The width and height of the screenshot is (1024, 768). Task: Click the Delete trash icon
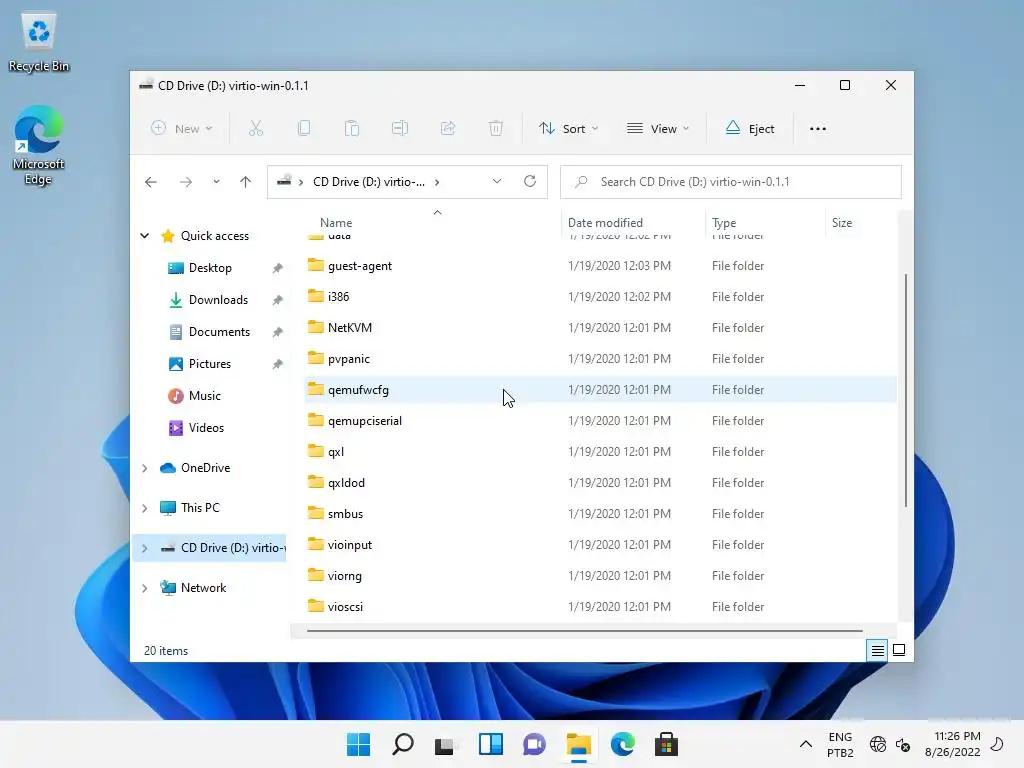click(x=496, y=129)
